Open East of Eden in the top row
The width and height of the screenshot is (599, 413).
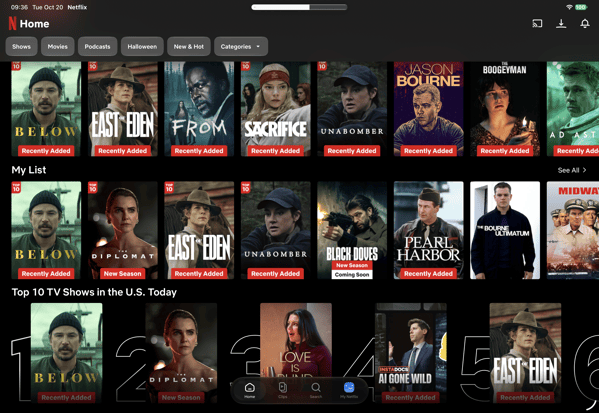[123, 109]
